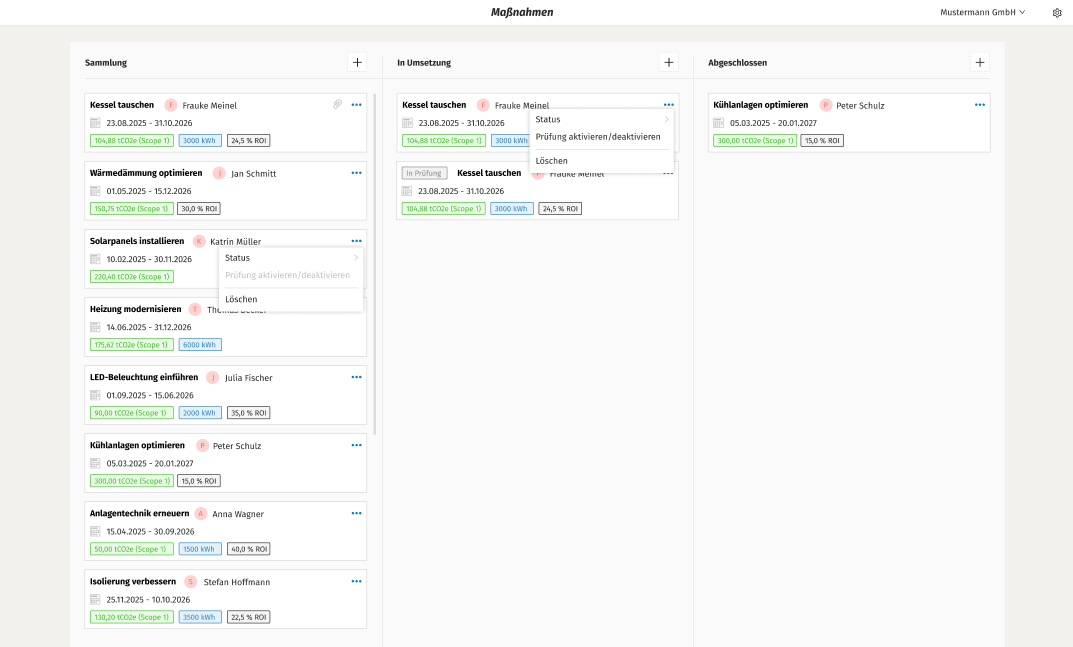Screen dimensions: 1073x647
Task: Add a new measure to the Sammlung column
Action: (x=357, y=62)
